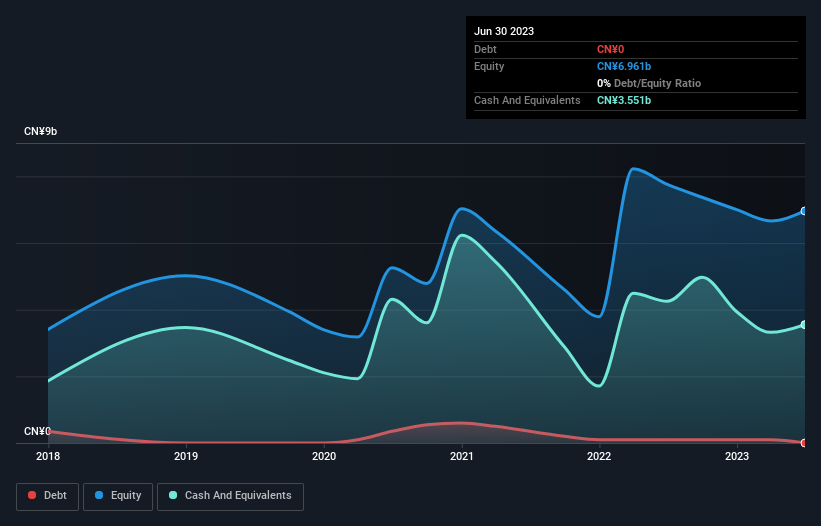Screen dimensions: 821x526
Task: Click the 2021 x-axis label
Action: click(x=462, y=456)
